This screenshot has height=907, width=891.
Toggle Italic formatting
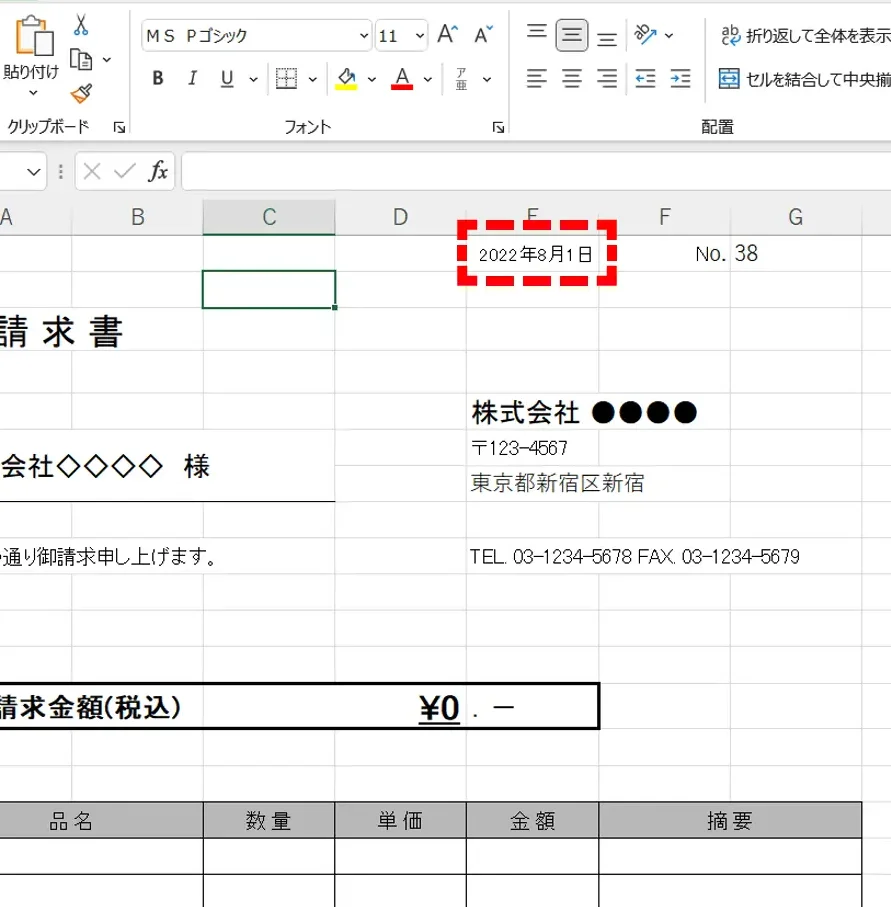coord(192,78)
